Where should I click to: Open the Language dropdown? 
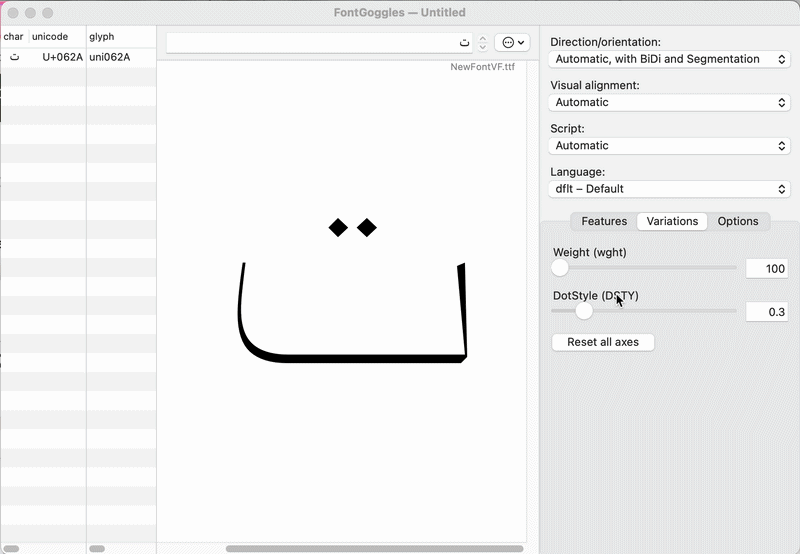coord(669,189)
